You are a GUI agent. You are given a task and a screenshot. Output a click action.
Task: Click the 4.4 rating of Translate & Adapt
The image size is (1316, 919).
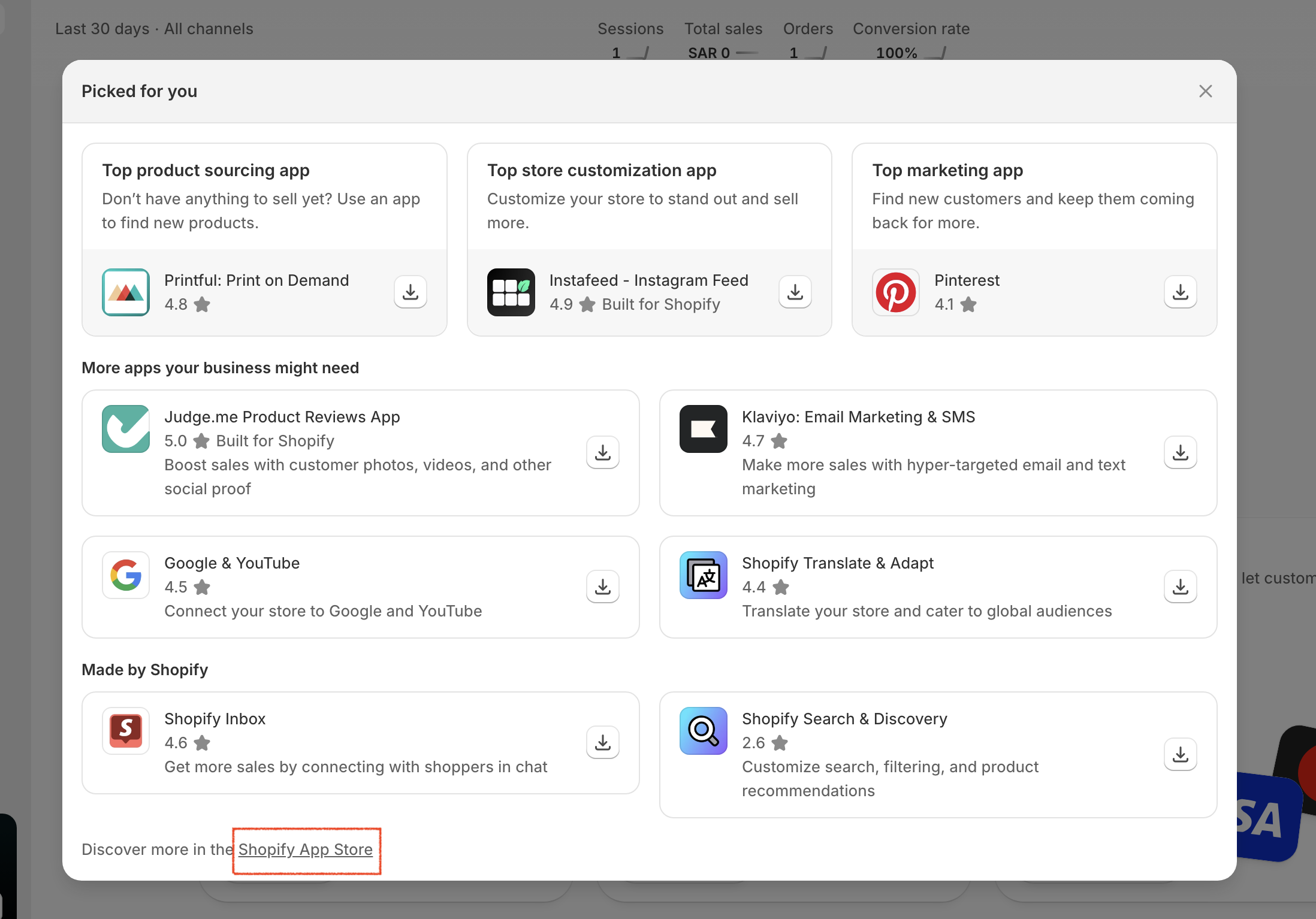pos(765,587)
